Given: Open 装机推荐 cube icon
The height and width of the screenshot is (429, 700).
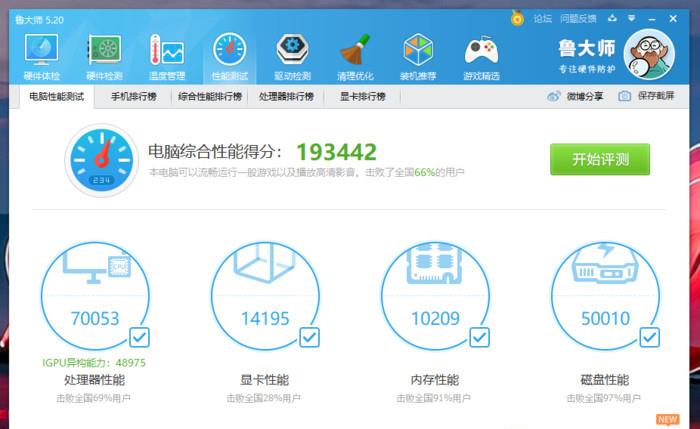Looking at the screenshot, I should [418, 53].
